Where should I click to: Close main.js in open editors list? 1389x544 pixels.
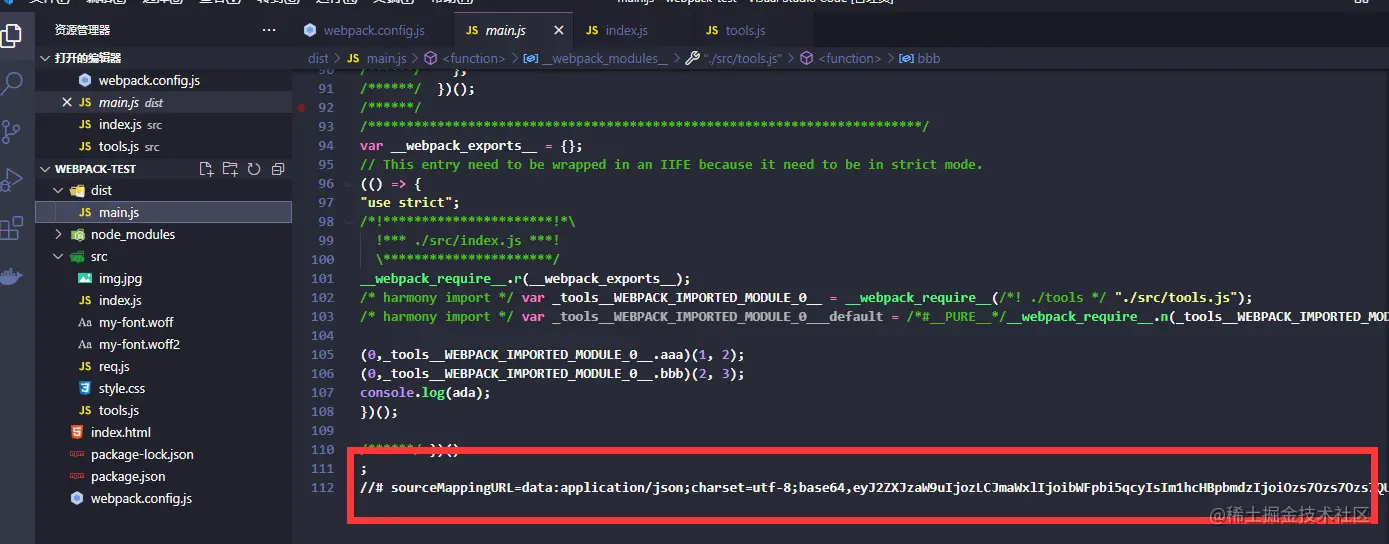(67, 103)
